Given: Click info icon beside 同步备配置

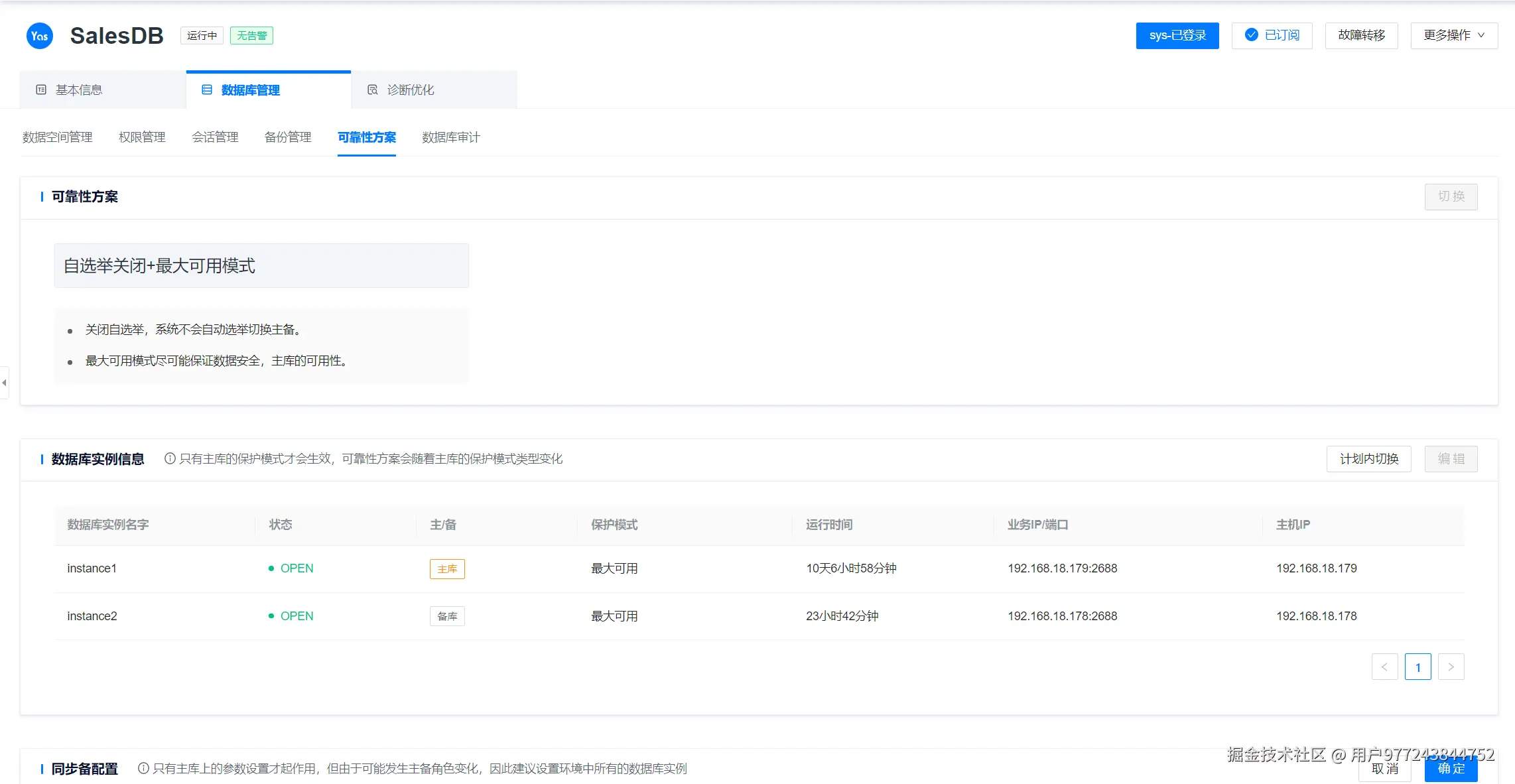Looking at the screenshot, I should click(x=143, y=768).
